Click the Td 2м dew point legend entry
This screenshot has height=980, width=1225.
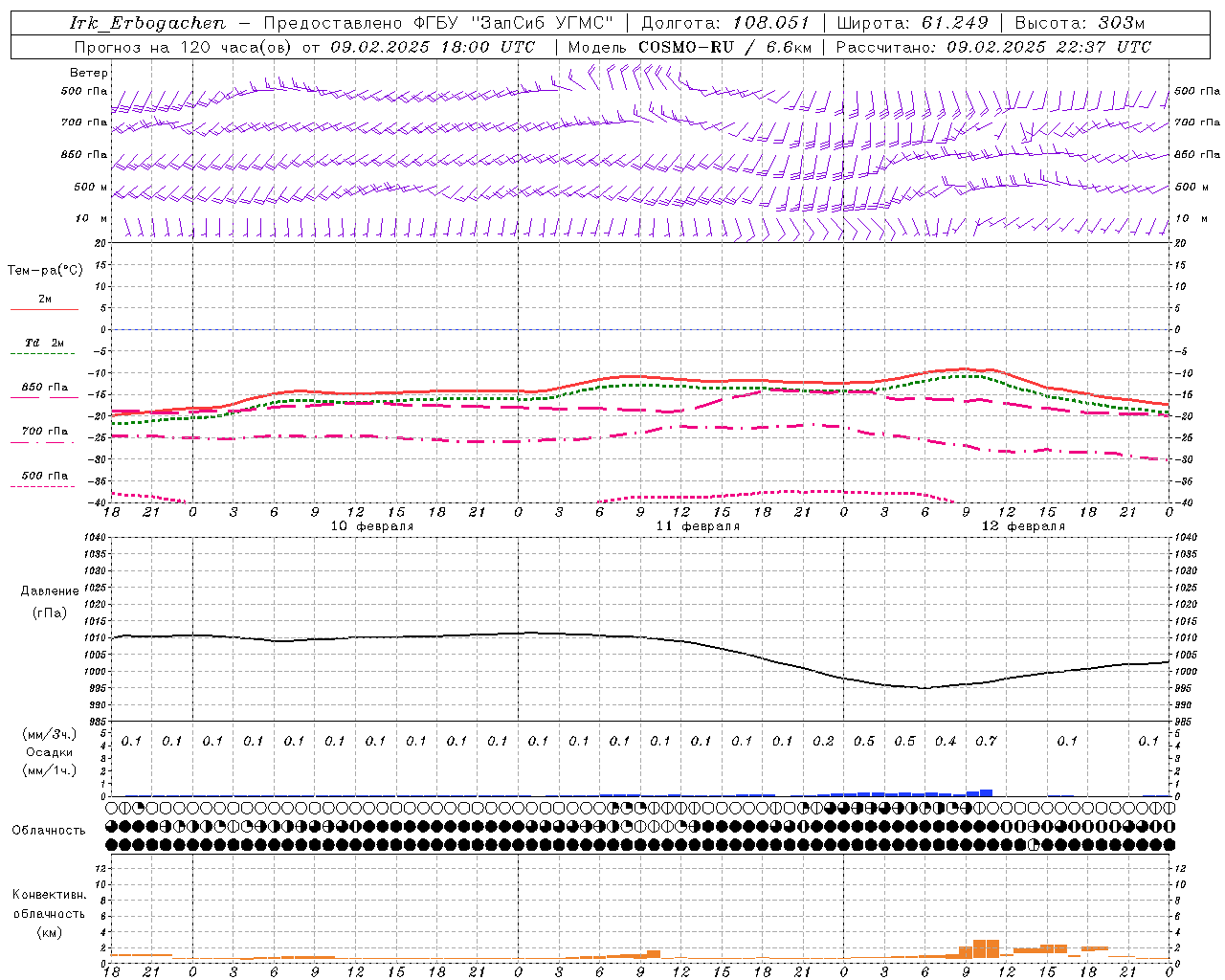click(x=45, y=343)
